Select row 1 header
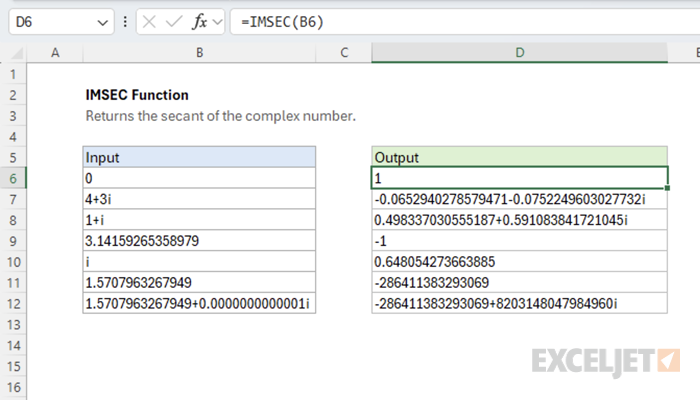This screenshot has height=400, width=700. 13,74
